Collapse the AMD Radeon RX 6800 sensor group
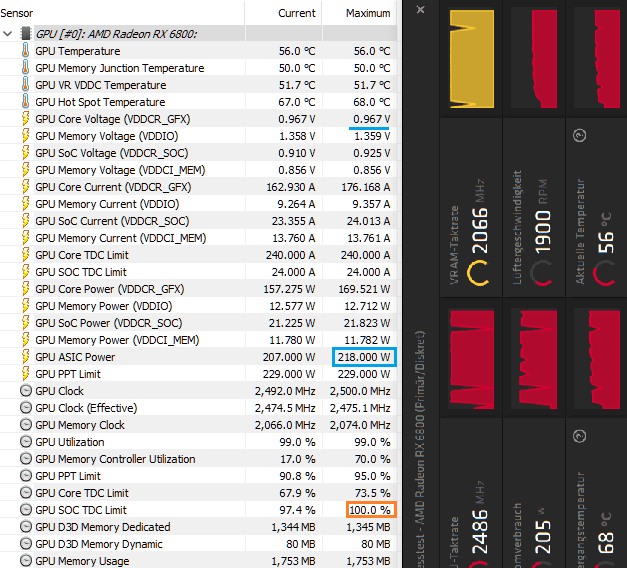Image resolution: width=627 pixels, height=568 pixels. (x=8, y=34)
